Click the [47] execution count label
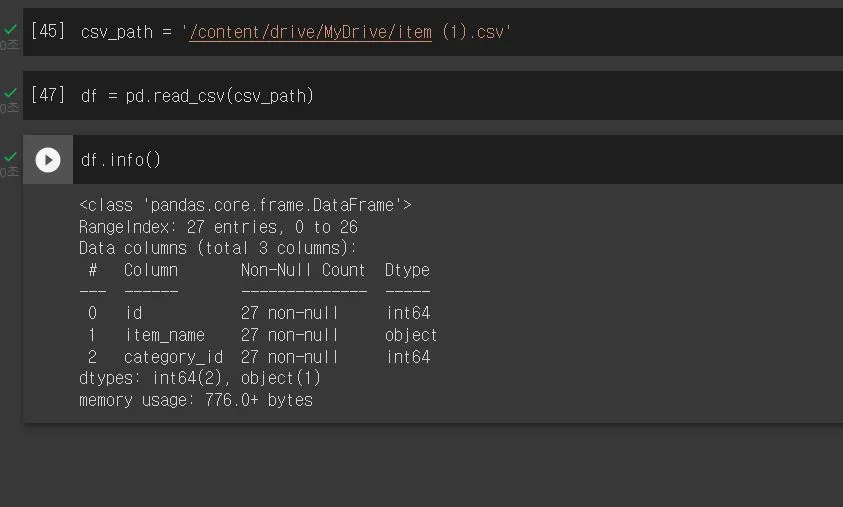 48,95
